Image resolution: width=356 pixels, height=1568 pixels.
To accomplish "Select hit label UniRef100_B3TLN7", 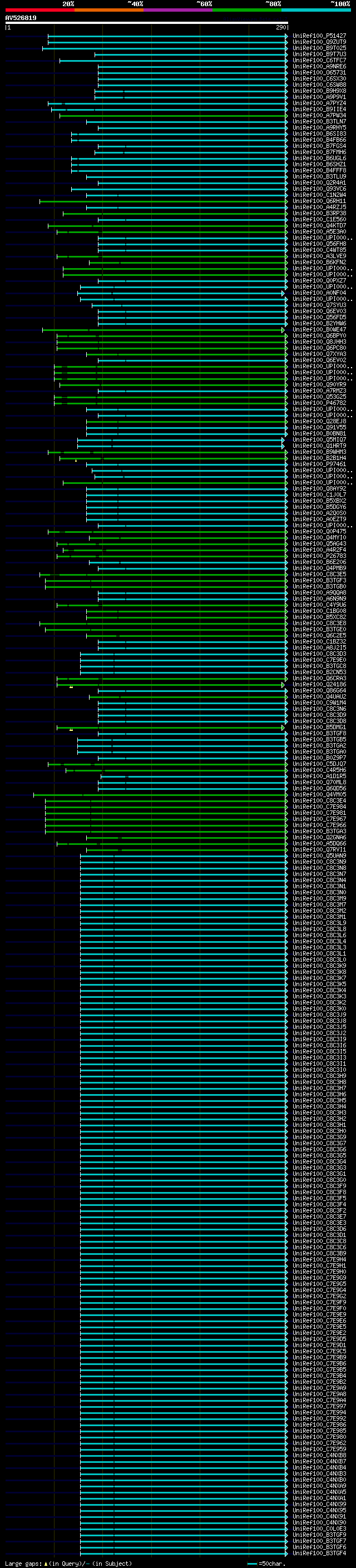I will click(x=319, y=122).
